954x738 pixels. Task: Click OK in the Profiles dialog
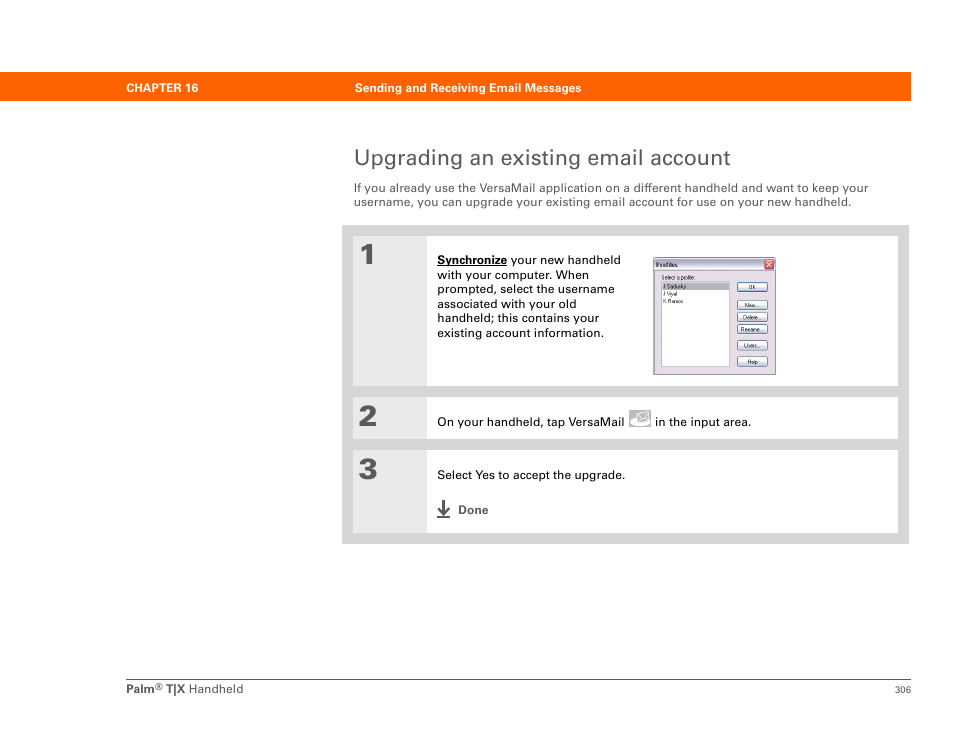[752, 287]
